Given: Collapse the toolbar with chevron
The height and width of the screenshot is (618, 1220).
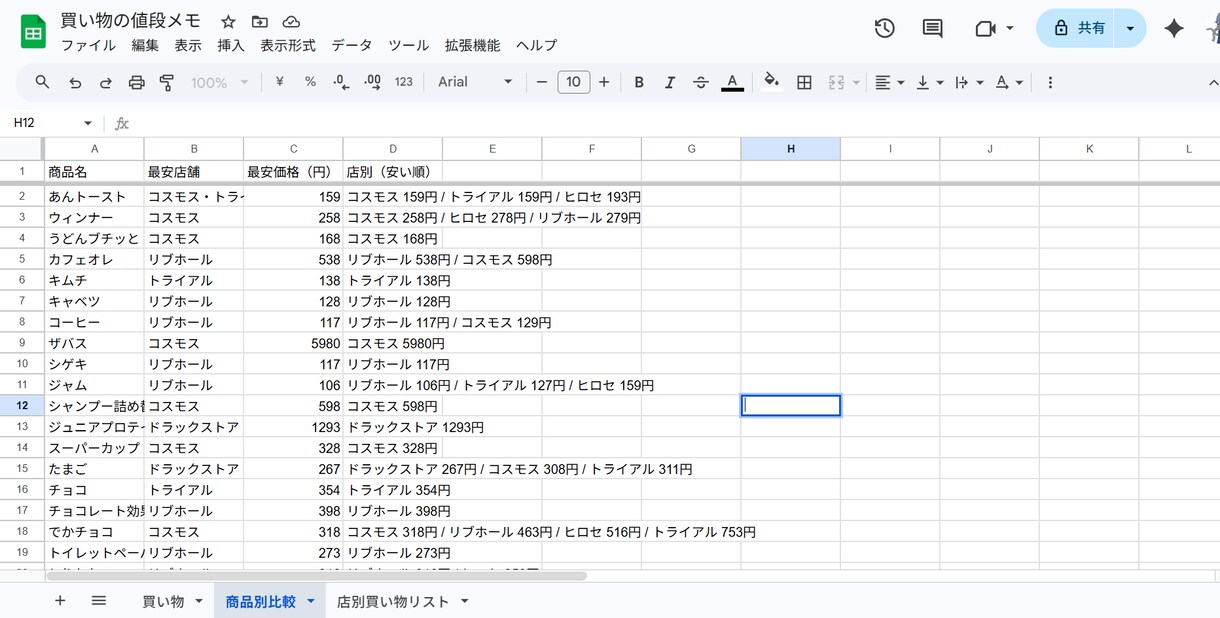Looking at the screenshot, I should 1213,82.
